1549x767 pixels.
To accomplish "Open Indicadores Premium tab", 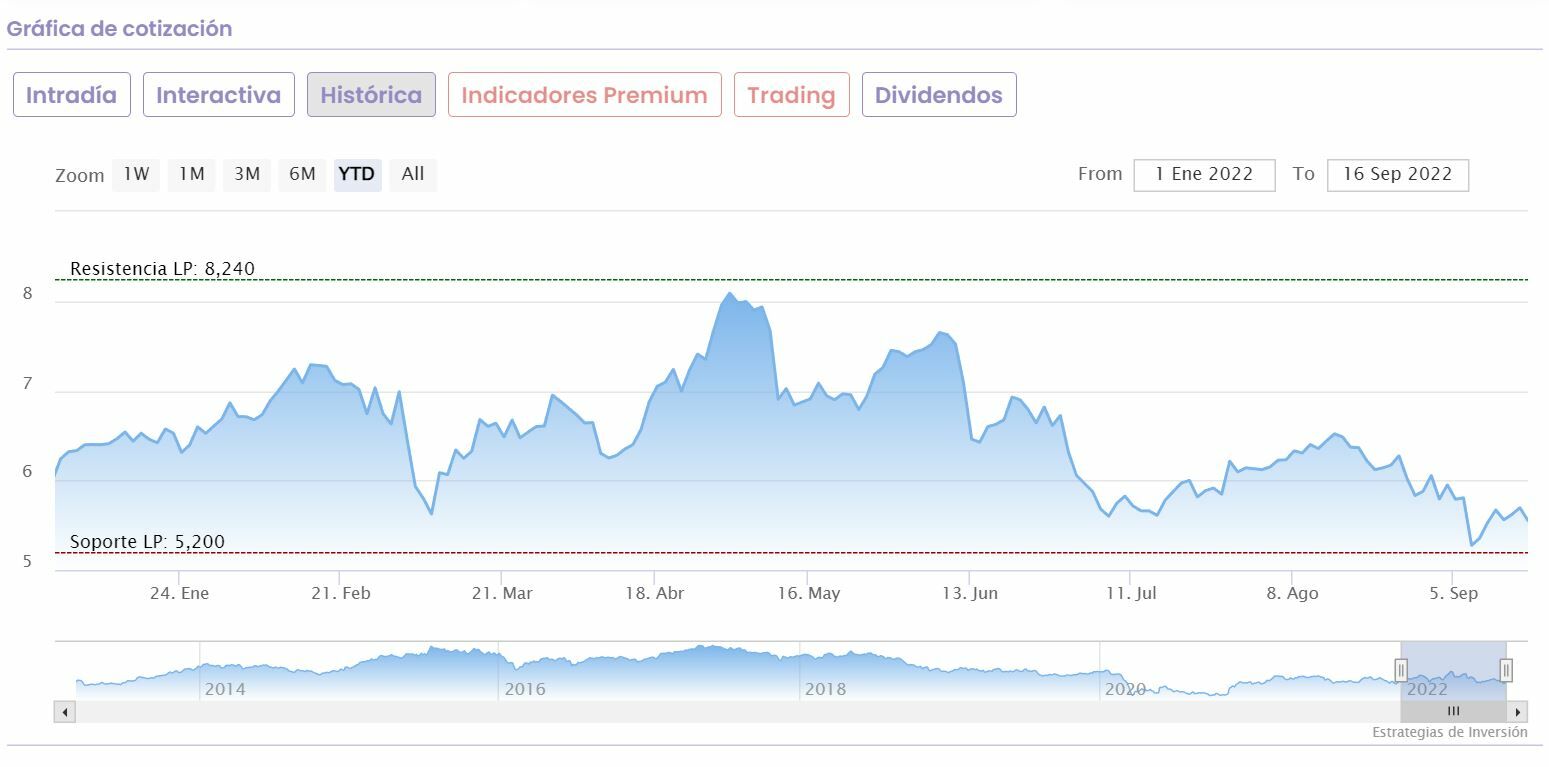I will pyautogui.click(x=584, y=95).
